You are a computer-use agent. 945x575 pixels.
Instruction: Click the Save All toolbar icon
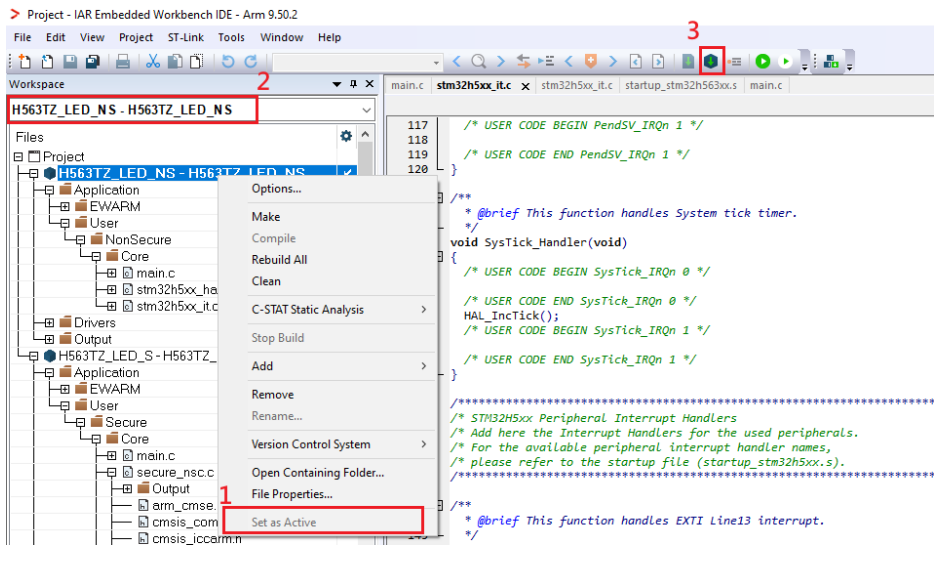[x=92, y=61]
